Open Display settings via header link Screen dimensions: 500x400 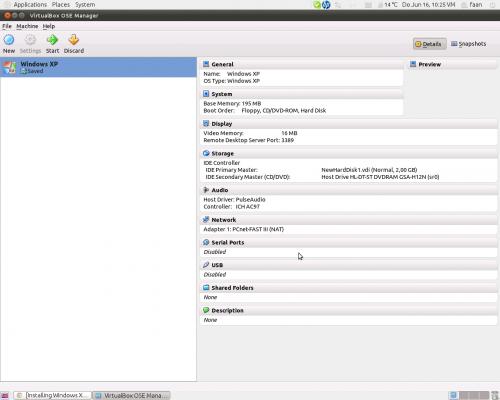click(x=222, y=124)
